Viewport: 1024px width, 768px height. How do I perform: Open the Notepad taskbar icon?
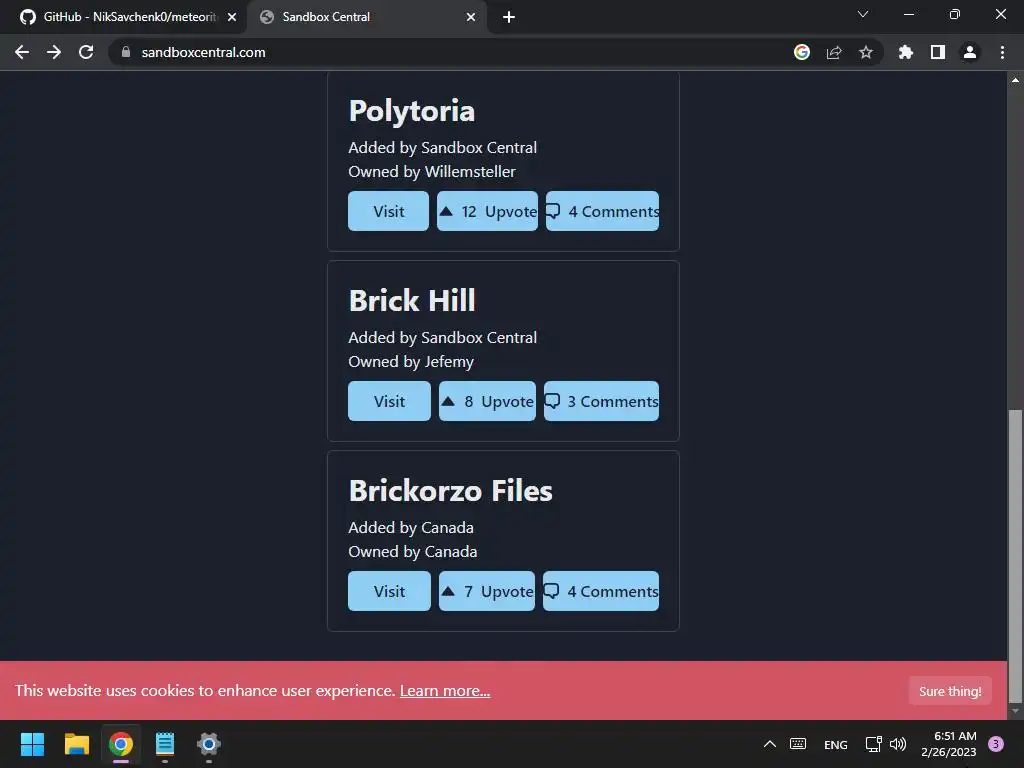pyautogui.click(x=165, y=744)
